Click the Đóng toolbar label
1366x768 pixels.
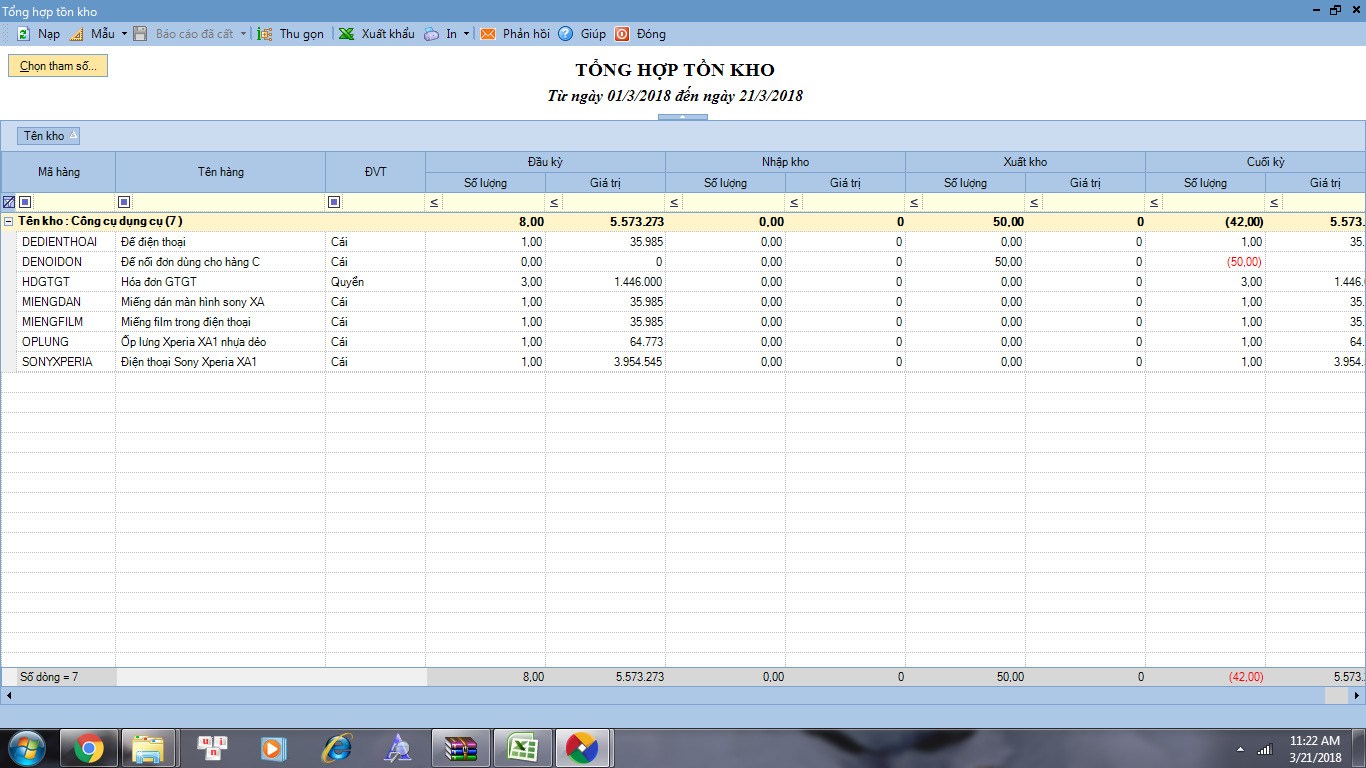click(651, 34)
